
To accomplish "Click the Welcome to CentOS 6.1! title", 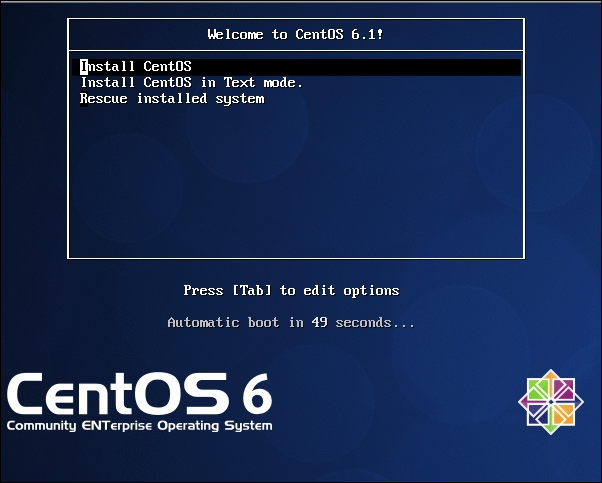I will [x=295, y=35].
